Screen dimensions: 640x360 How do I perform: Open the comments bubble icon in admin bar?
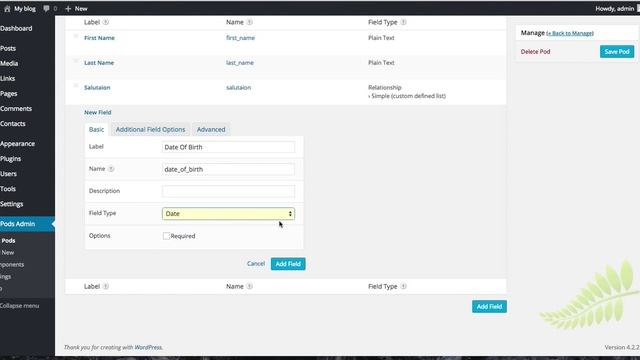coord(46,9)
